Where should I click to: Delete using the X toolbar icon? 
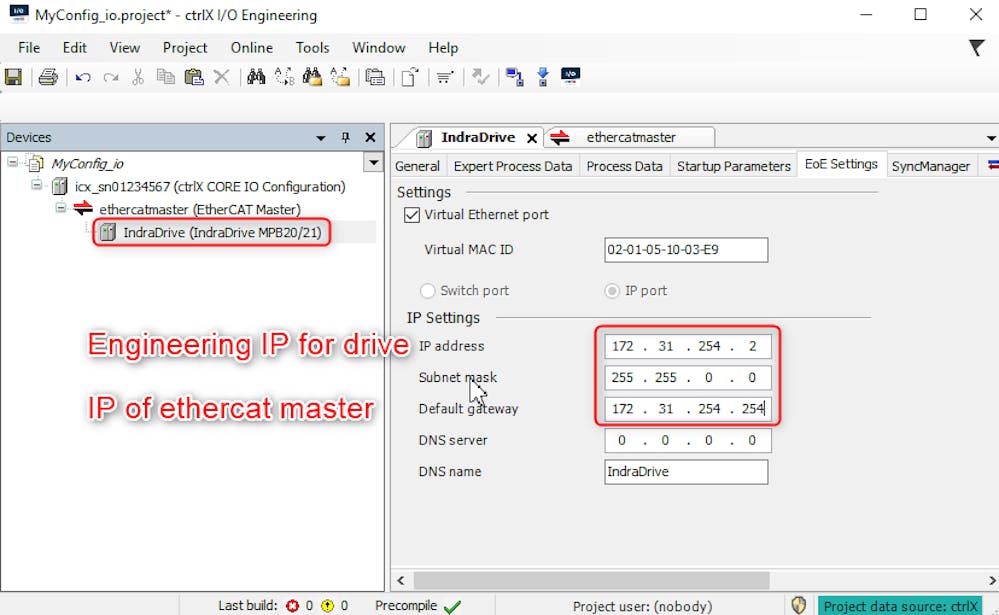pos(221,77)
